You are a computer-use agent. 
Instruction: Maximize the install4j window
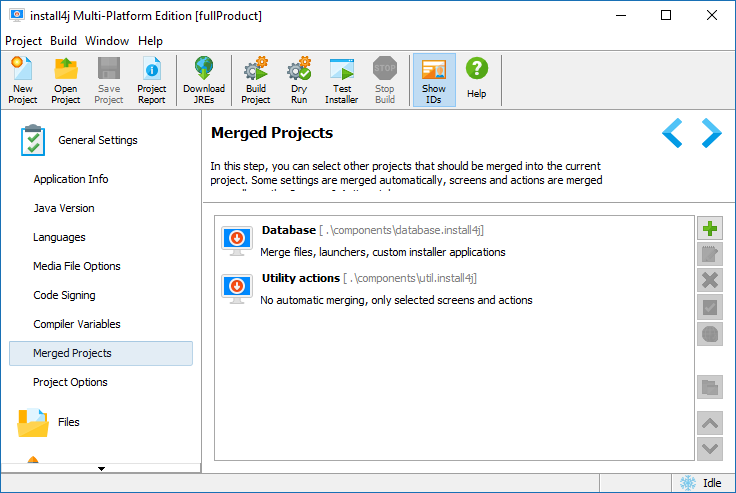tap(666, 15)
